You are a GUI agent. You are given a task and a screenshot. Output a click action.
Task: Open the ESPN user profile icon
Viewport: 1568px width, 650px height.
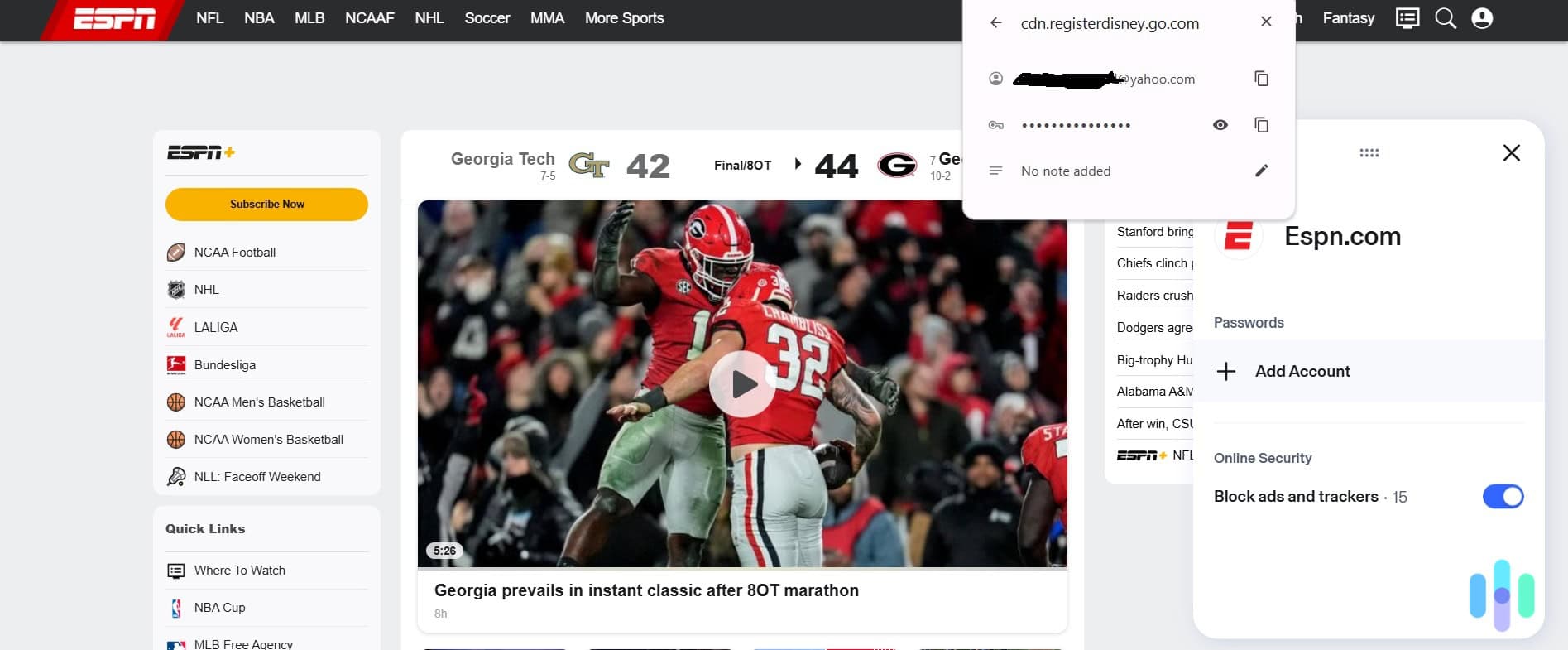[1482, 18]
